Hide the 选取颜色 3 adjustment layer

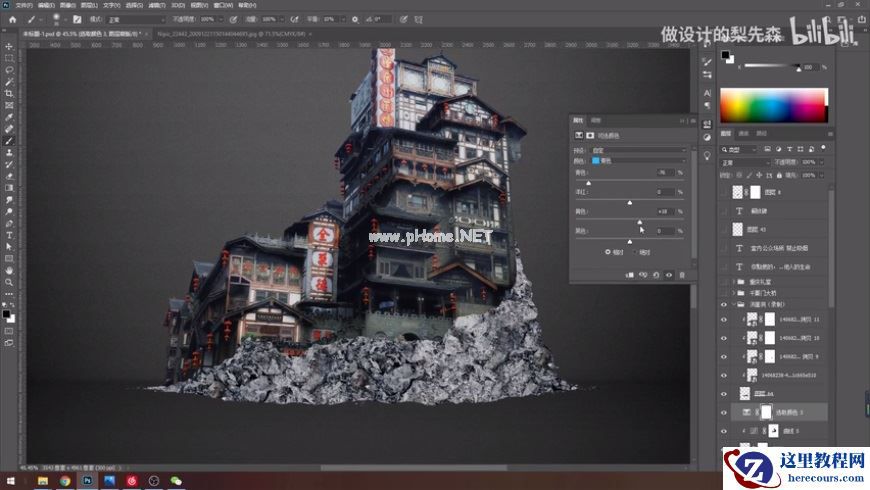(724, 412)
